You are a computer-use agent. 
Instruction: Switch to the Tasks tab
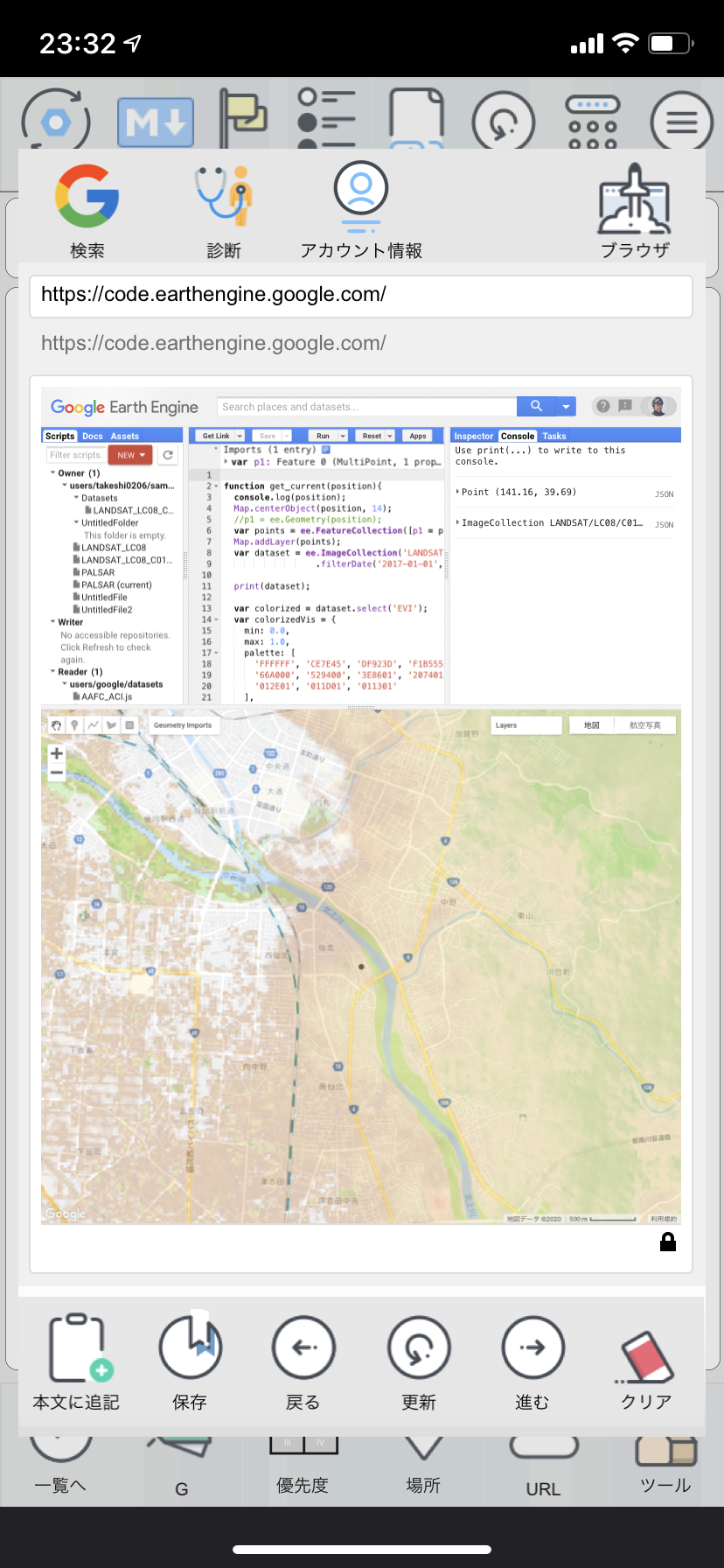coord(554,436)
